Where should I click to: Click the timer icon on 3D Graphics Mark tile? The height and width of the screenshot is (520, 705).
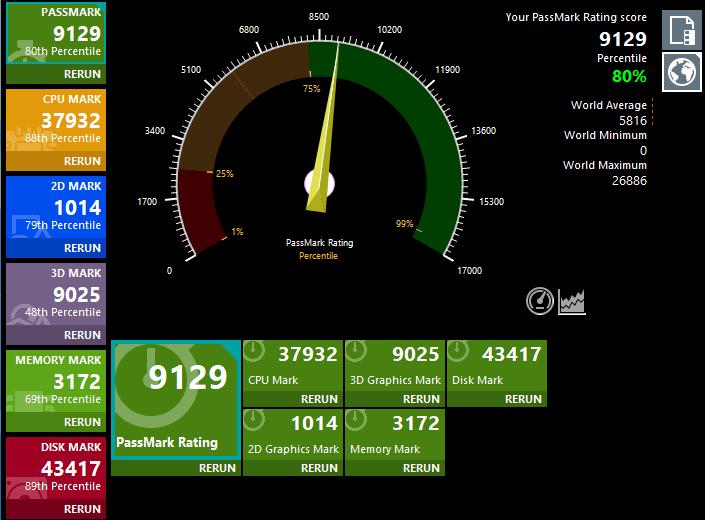coord(356,351)
